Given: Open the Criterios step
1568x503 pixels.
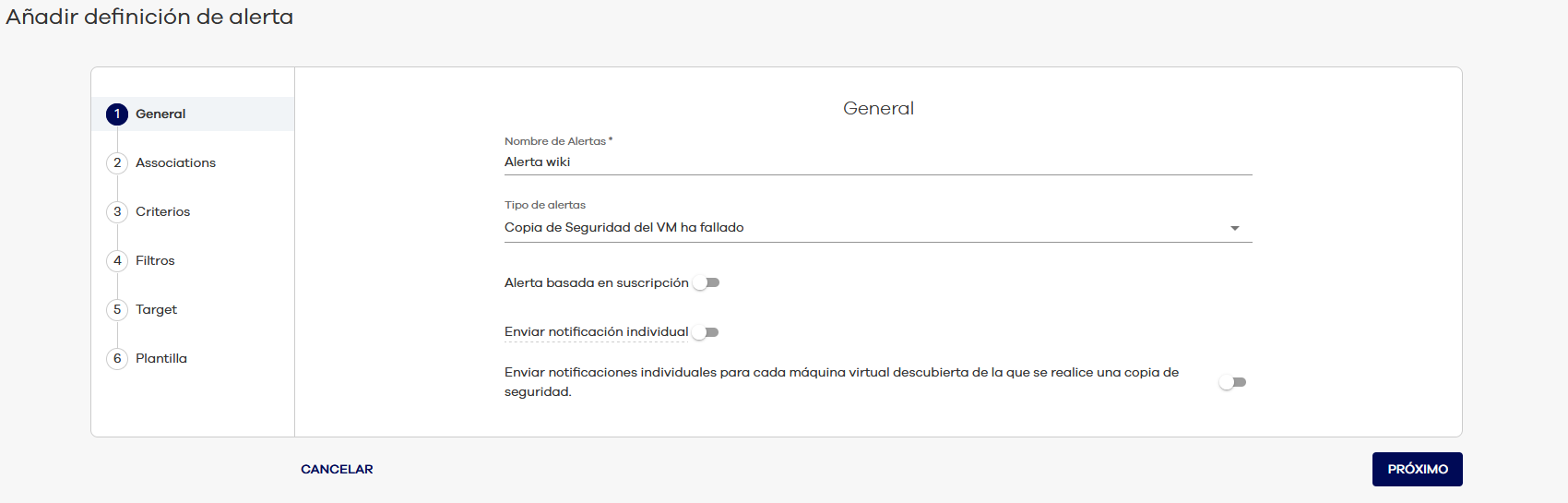Looking at the screenshot, I should (162, 212).
